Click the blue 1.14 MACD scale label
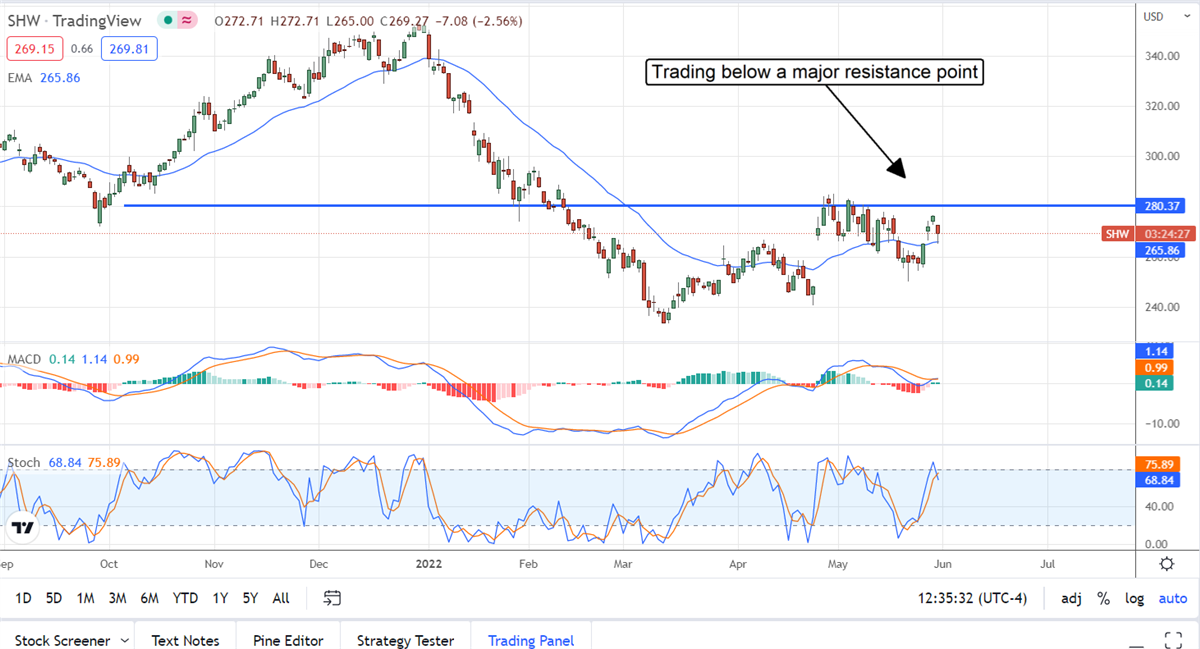Image resolution: width=1200 pixels, height=649 pixels. [1156, 351]
